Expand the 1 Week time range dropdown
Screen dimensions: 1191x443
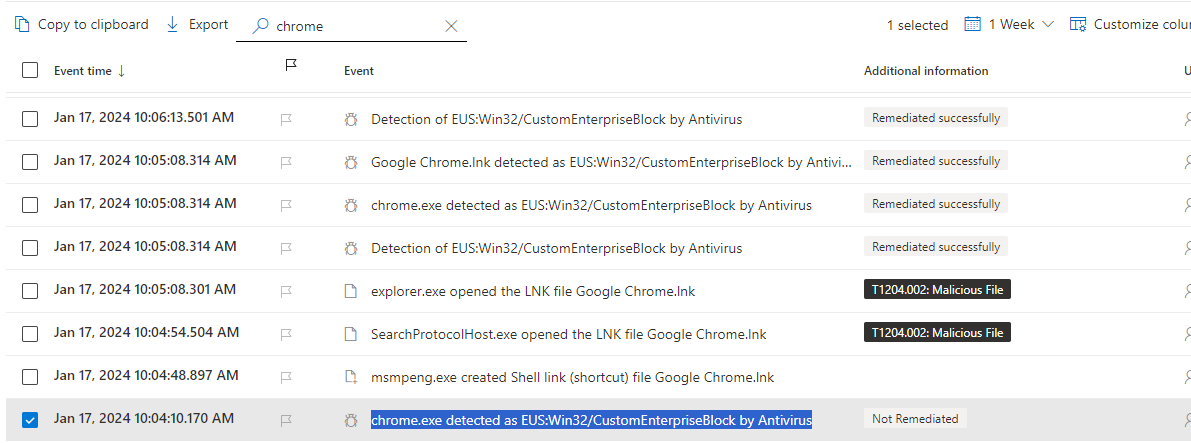tap(1047, 24)
